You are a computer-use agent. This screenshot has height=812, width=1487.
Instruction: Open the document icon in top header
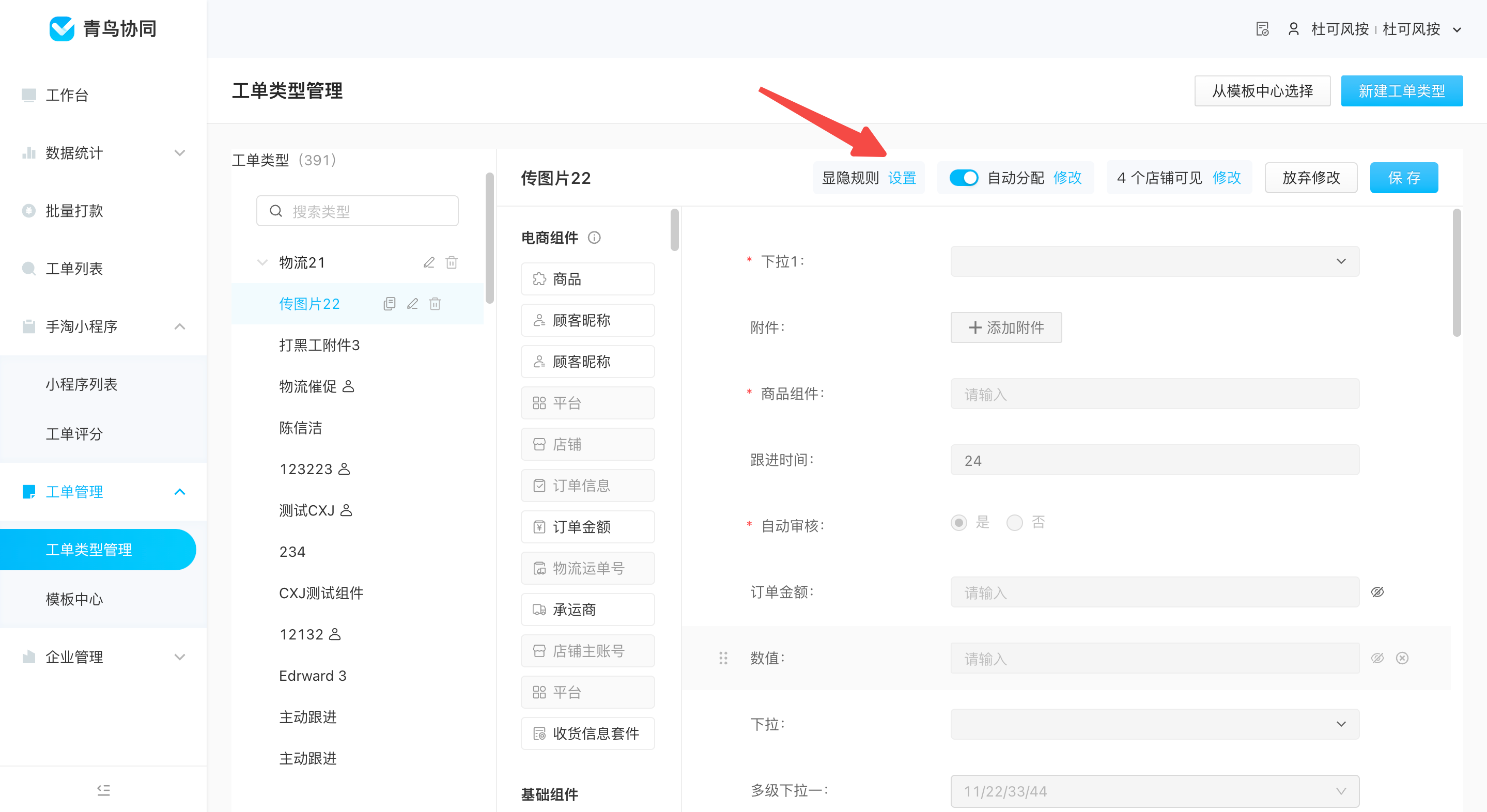tap(1262, 29)
